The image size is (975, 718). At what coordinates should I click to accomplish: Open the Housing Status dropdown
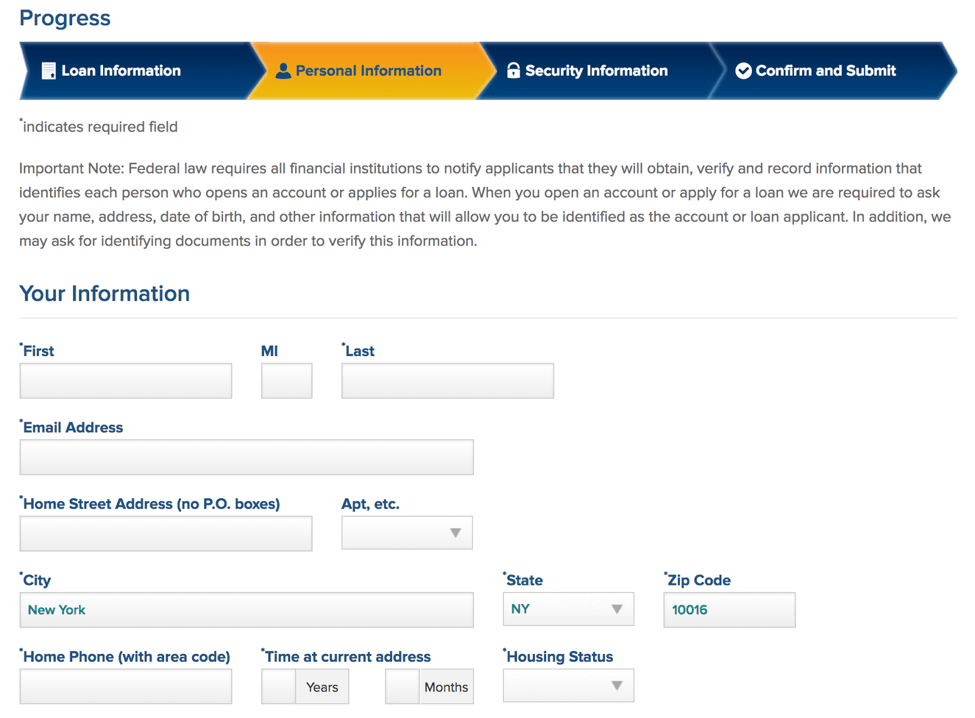coord(568,685)
